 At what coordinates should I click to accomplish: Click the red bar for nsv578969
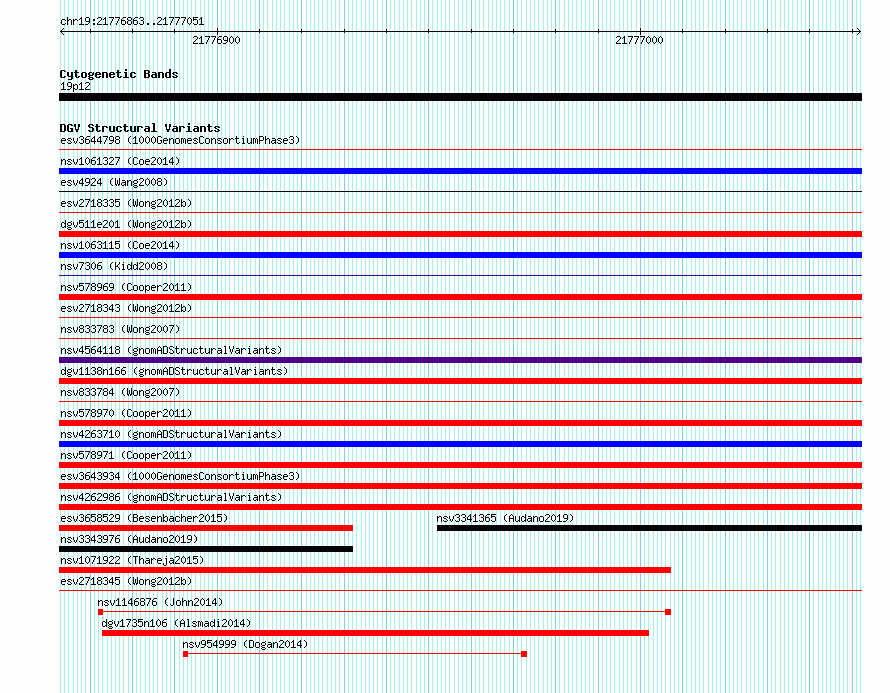pos(460,297)
